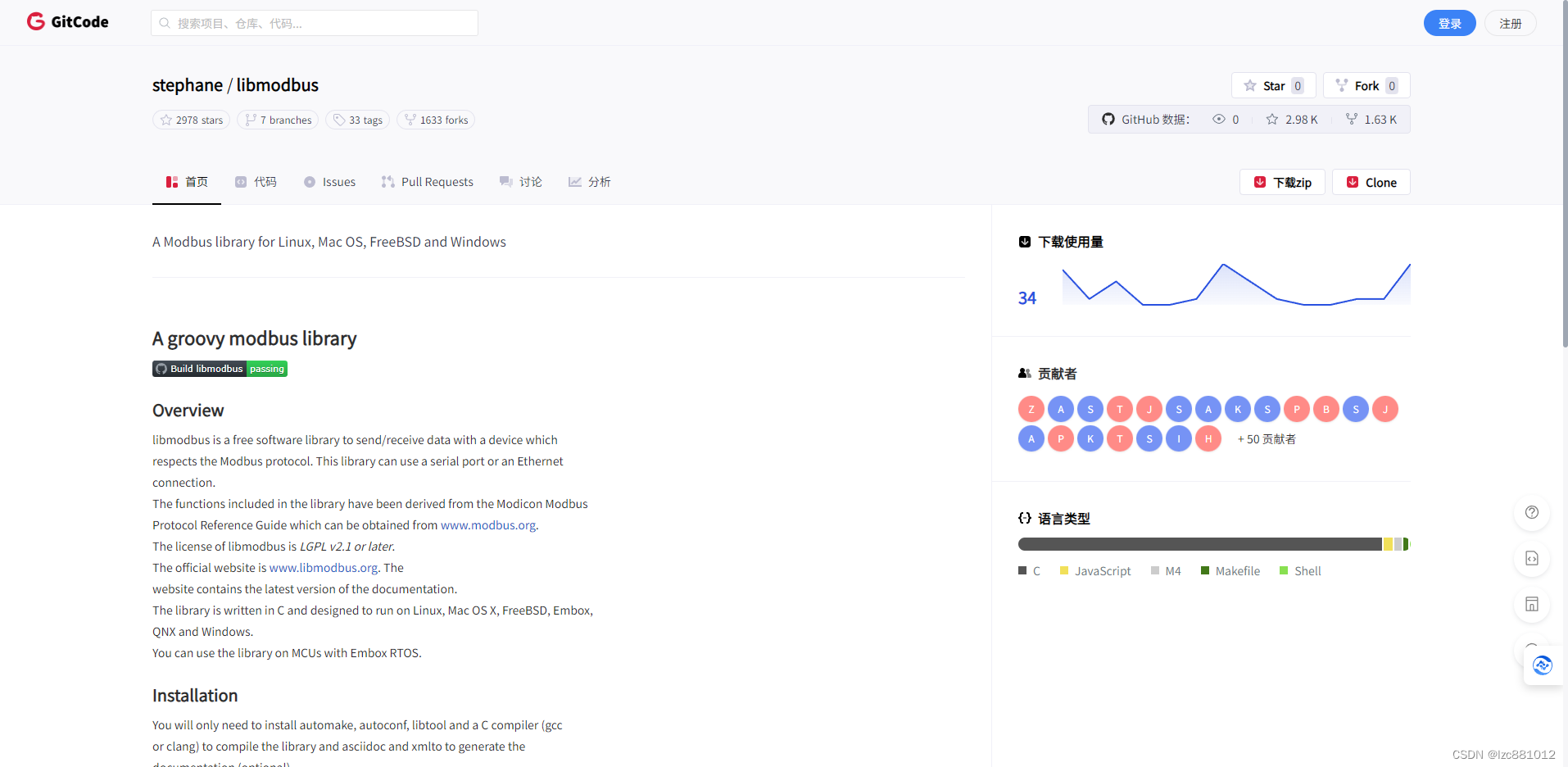This screenshot has height=767, width=1568.
Task: Click the 34 download count
Action: coord(1027,298)
